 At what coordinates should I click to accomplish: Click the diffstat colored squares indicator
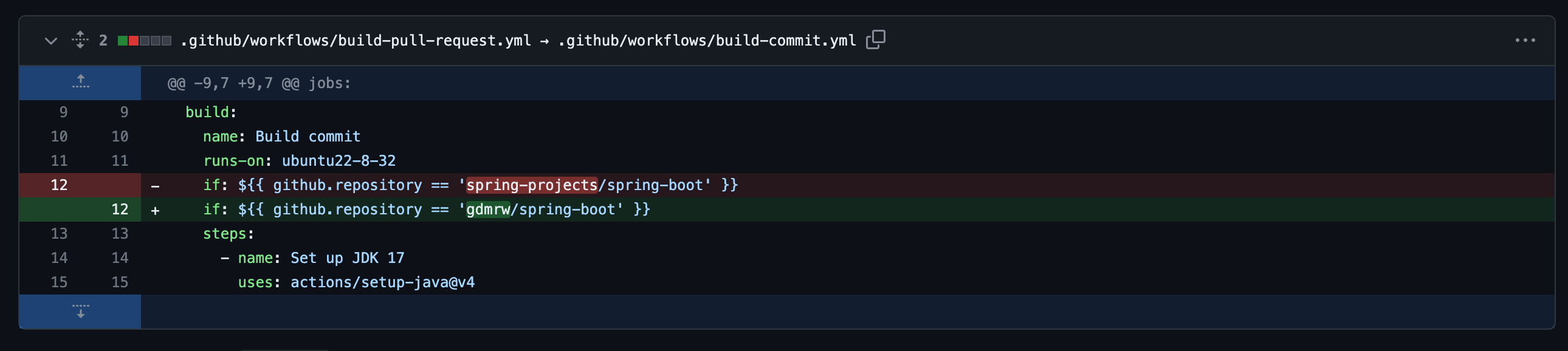coord(144,41)
